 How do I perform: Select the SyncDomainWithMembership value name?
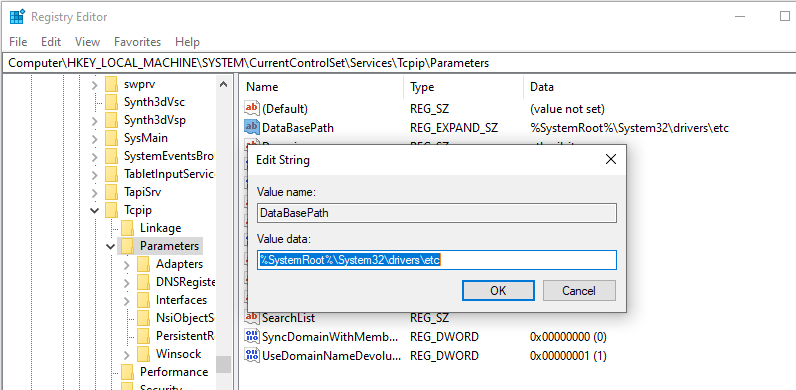[329, 336]
